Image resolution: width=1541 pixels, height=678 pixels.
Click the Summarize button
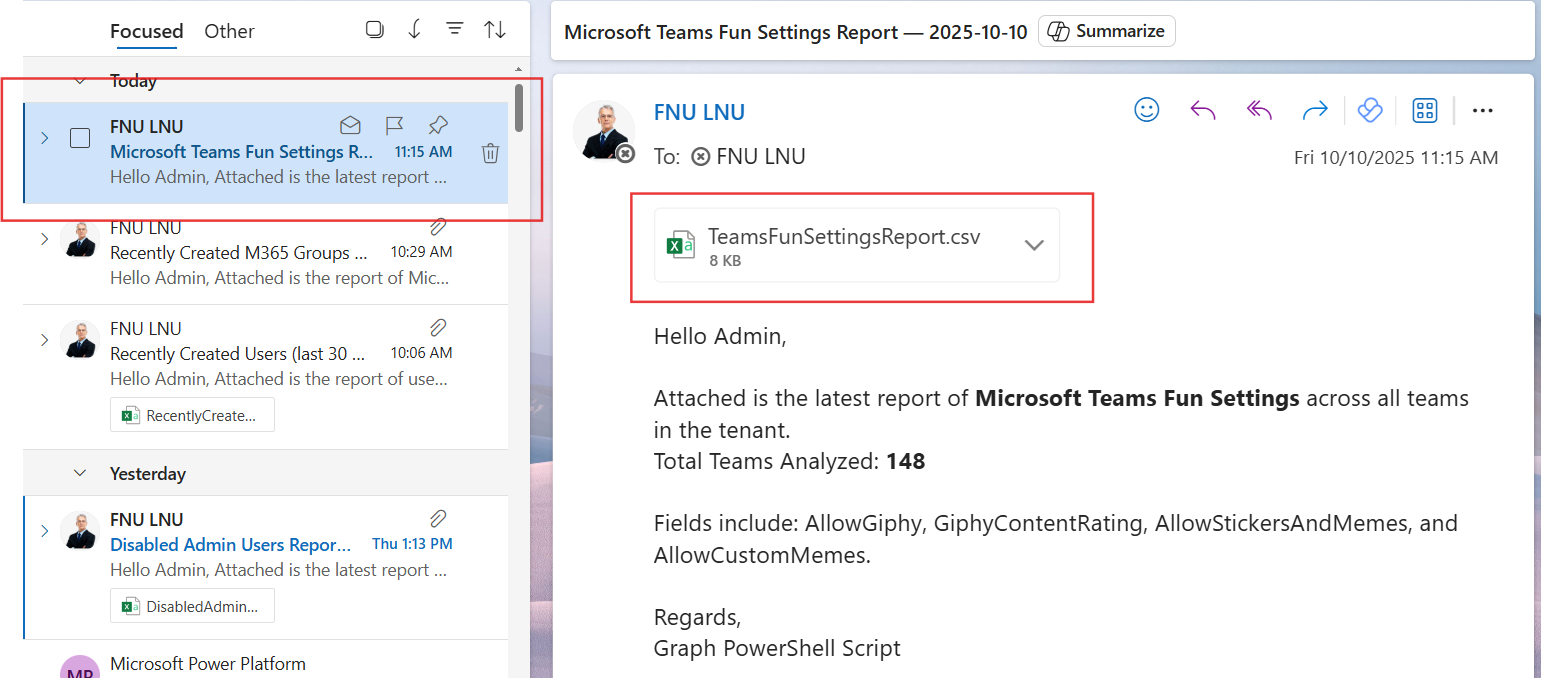1106,31
